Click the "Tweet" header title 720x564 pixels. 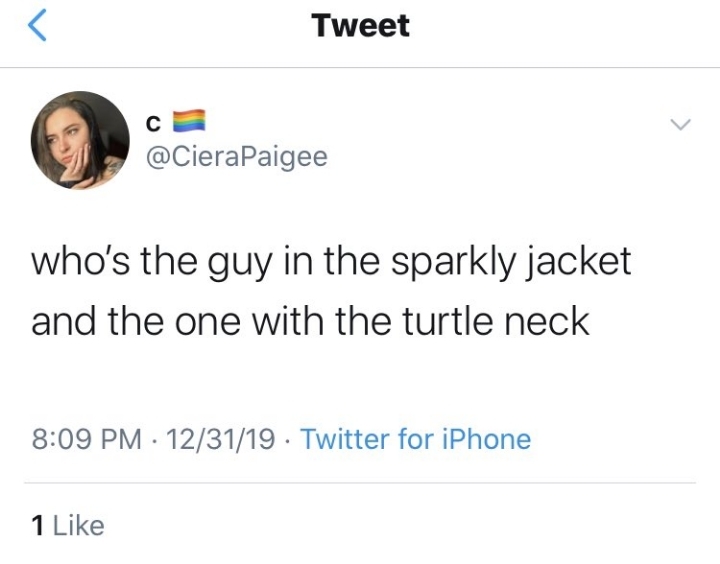[360, 26]
